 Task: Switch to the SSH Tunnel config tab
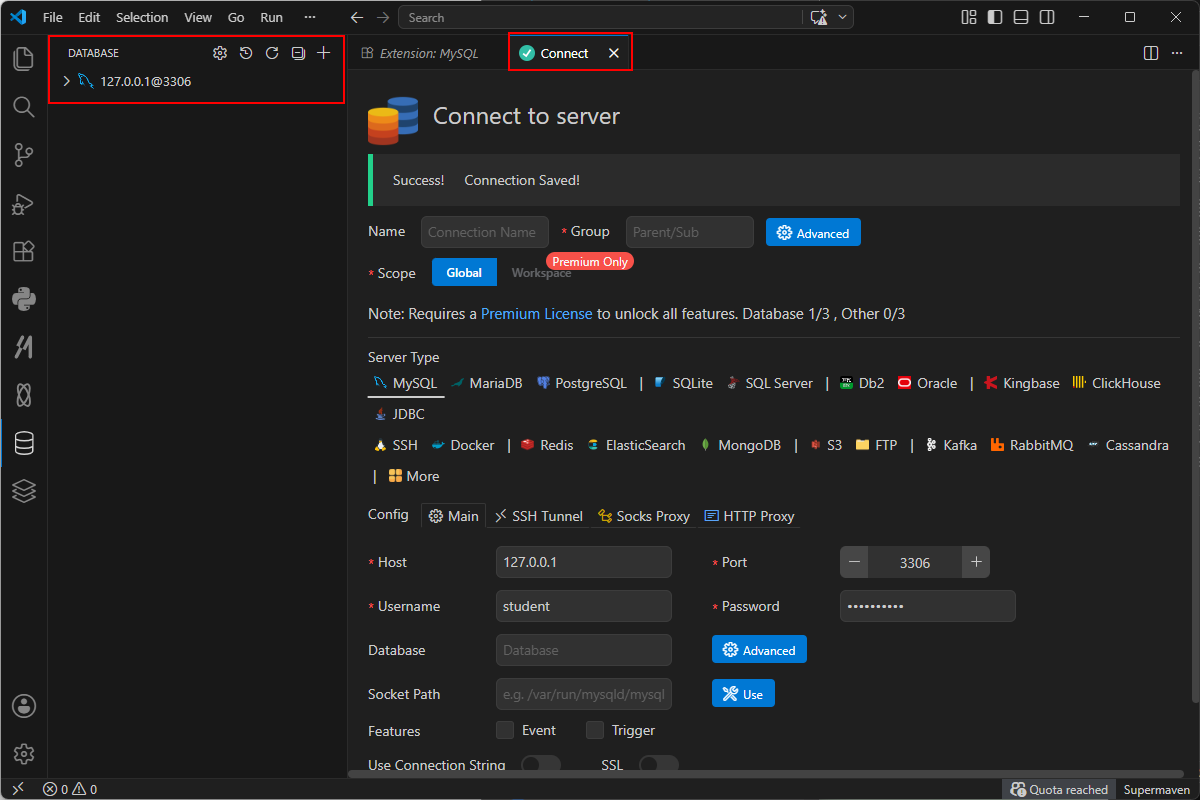(538, 516)
